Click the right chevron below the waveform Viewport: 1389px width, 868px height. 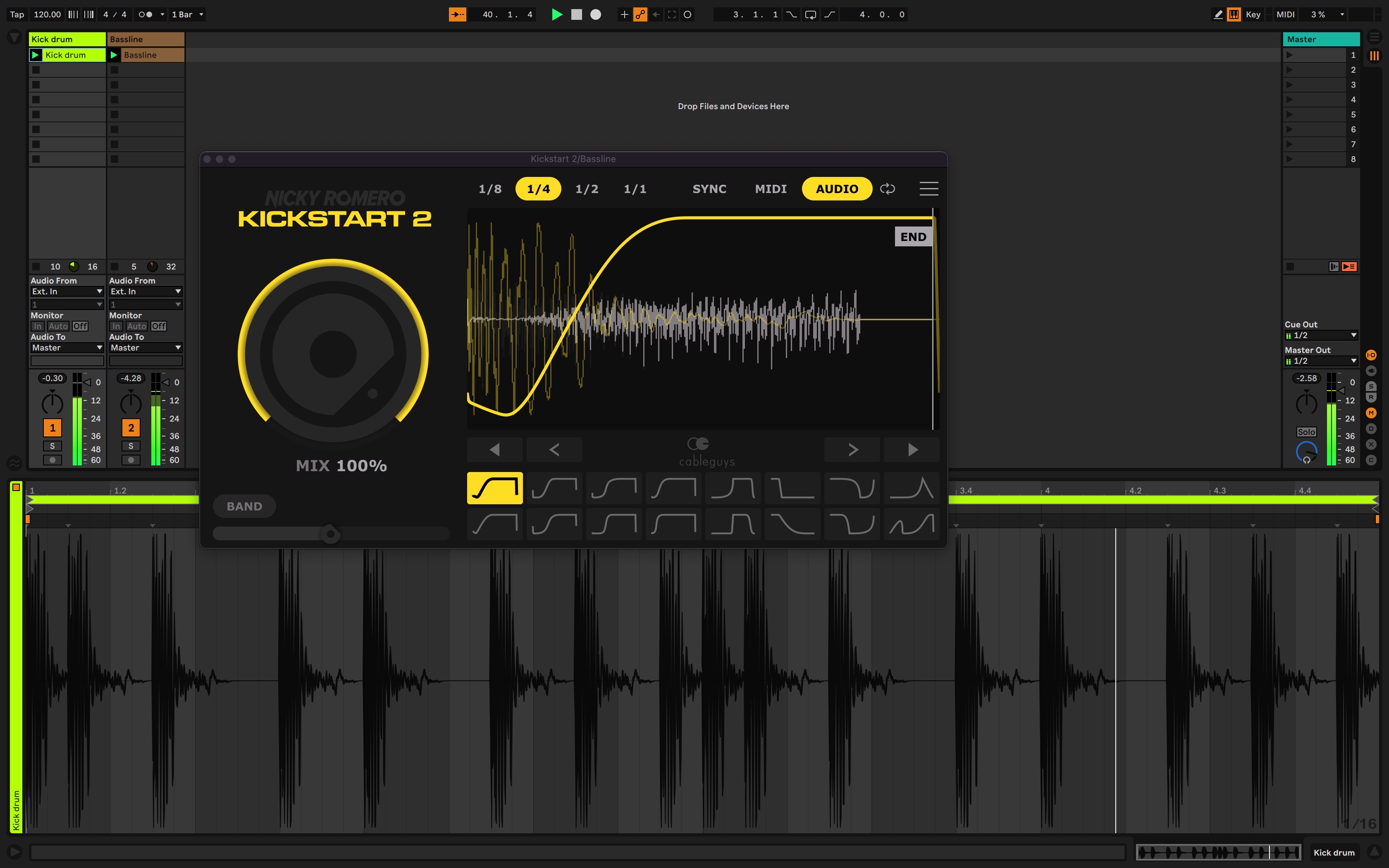pyautogui.click(x=852, y=450)
